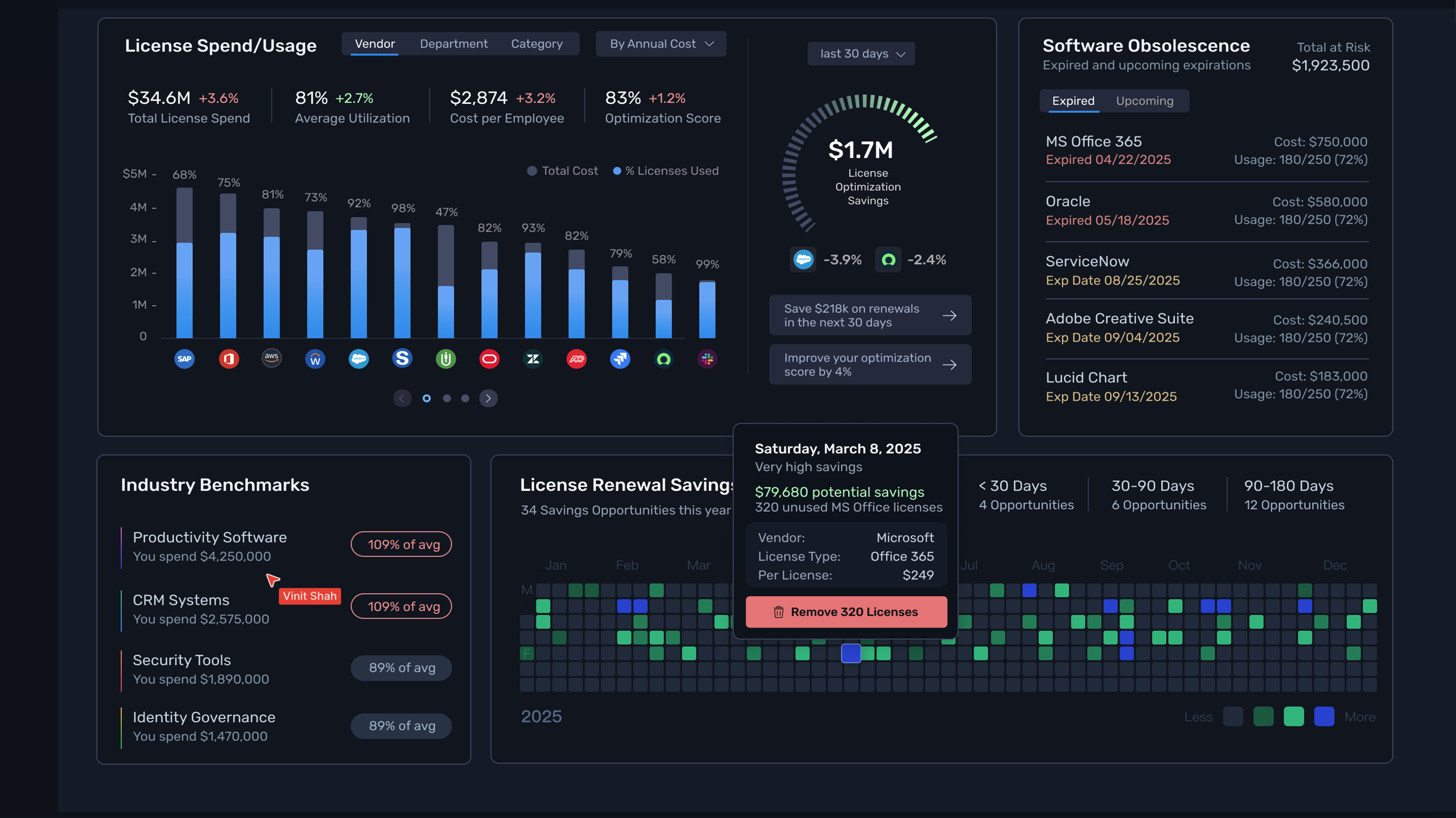
Task: Click Save $218k on renewals card
Action: tap(870, 315)
